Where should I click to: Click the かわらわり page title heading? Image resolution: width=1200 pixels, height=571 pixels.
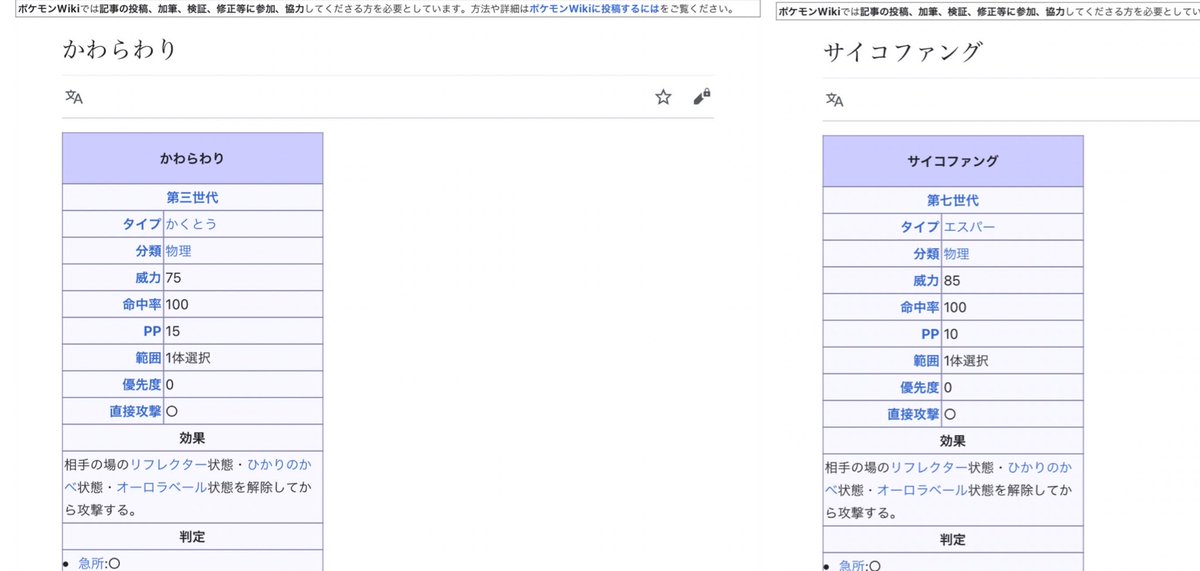point(120,49)
